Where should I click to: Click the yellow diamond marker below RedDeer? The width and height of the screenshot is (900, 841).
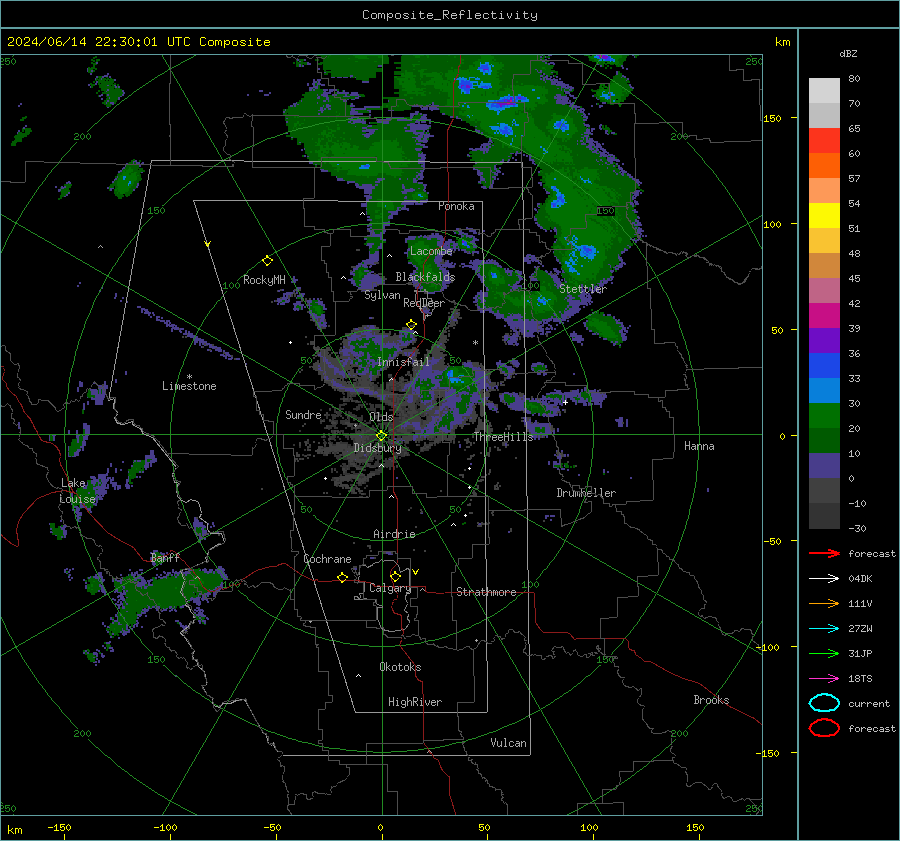411,325
